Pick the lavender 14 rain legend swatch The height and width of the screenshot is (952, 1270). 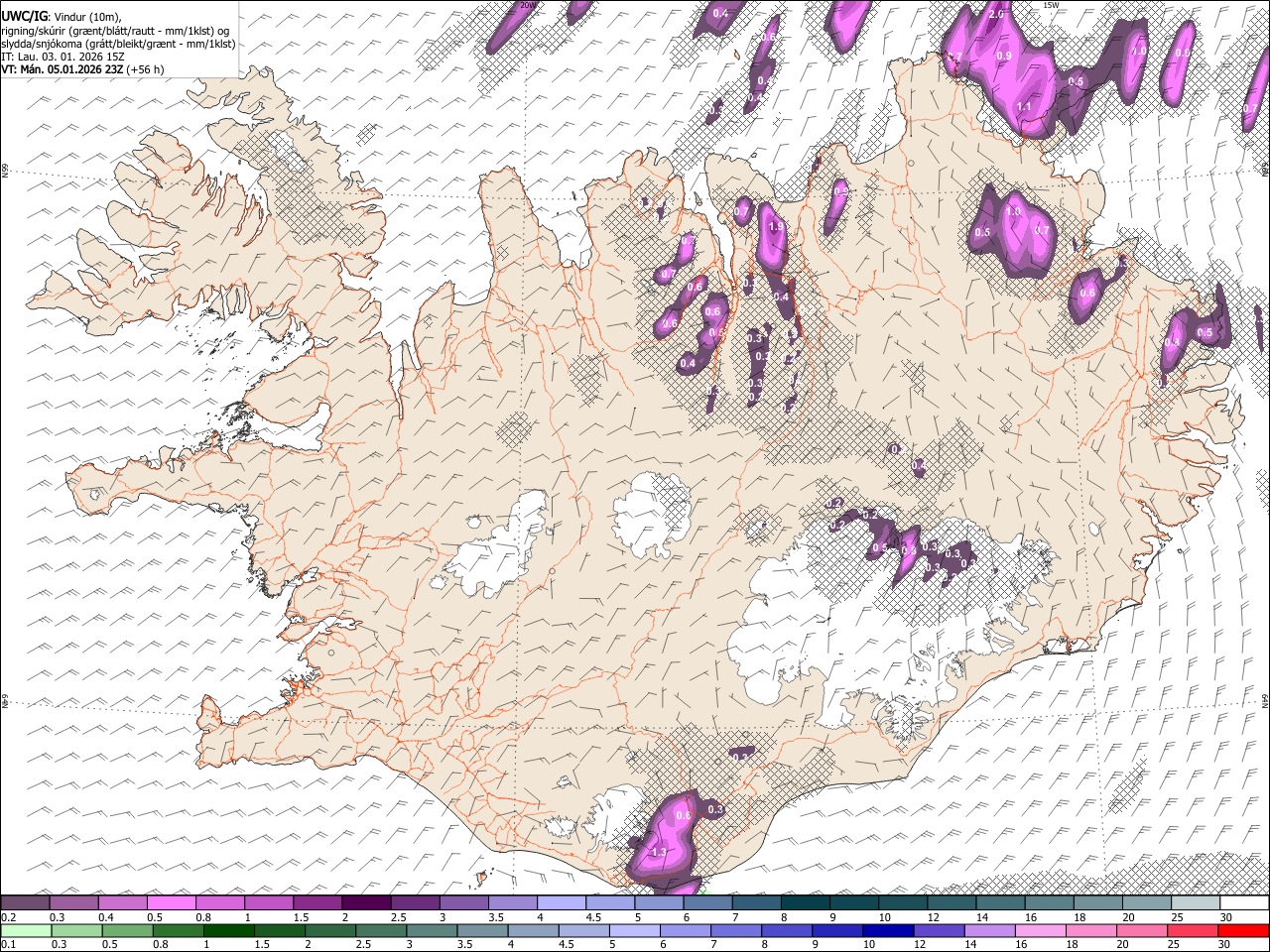tap(989, 930)
